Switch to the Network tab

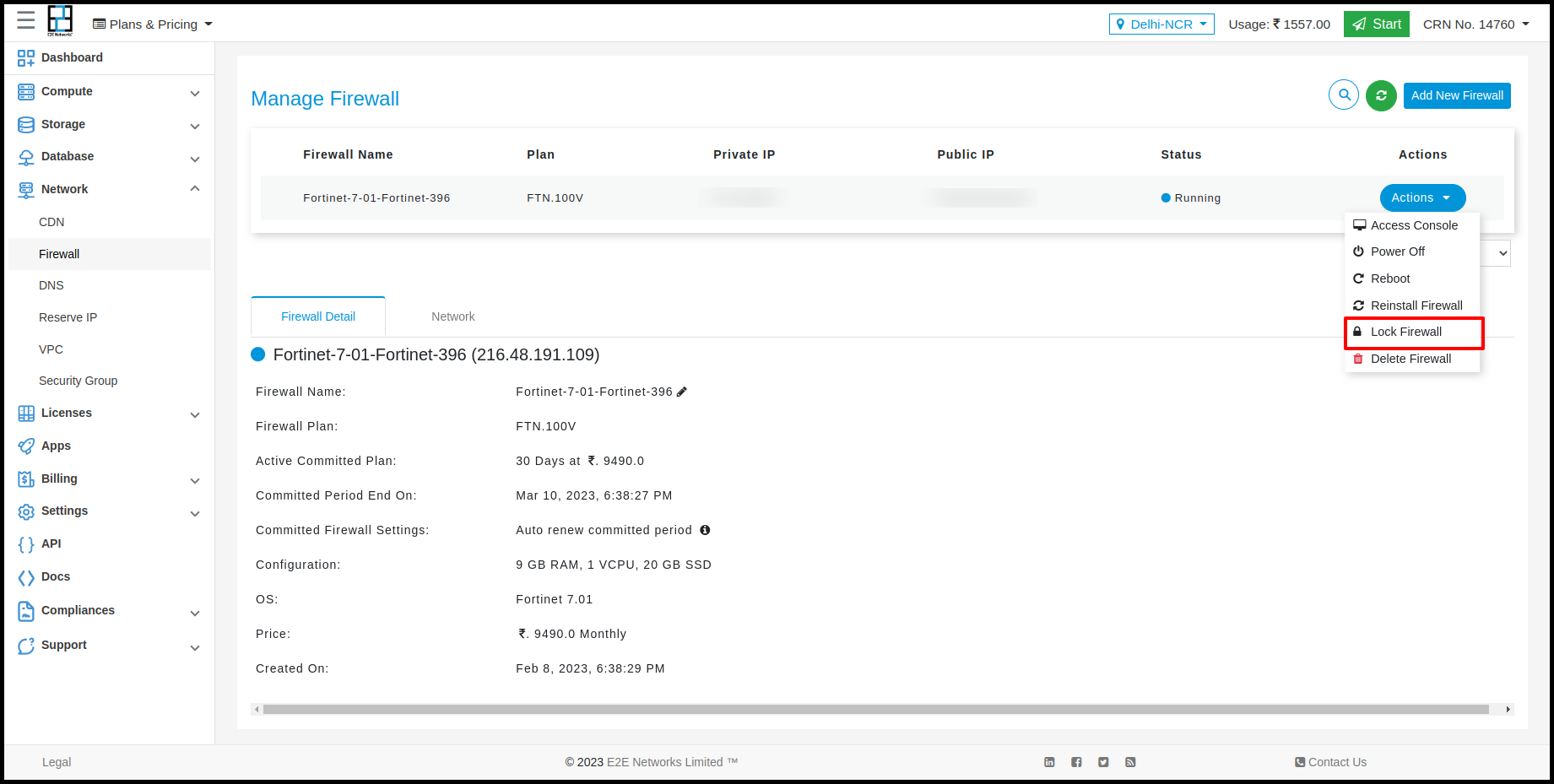[453, 316]
